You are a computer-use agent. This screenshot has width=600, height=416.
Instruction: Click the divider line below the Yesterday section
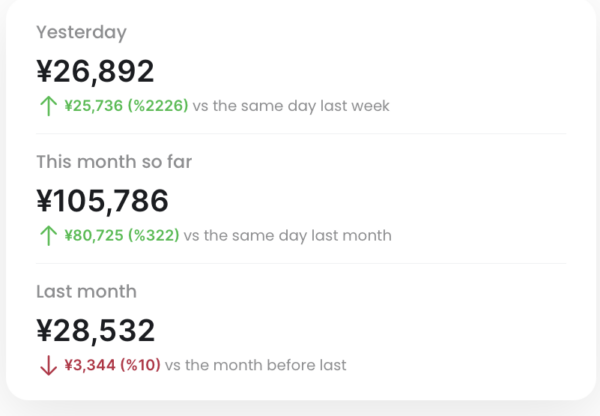click(x=300, y=134)
